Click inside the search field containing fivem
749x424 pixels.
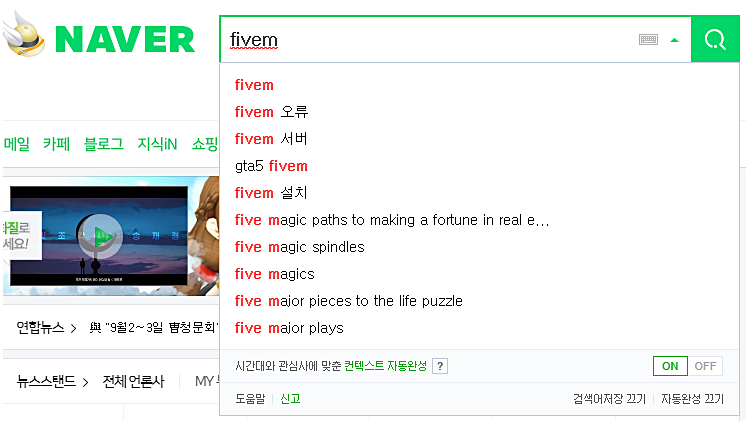point(430,40)
